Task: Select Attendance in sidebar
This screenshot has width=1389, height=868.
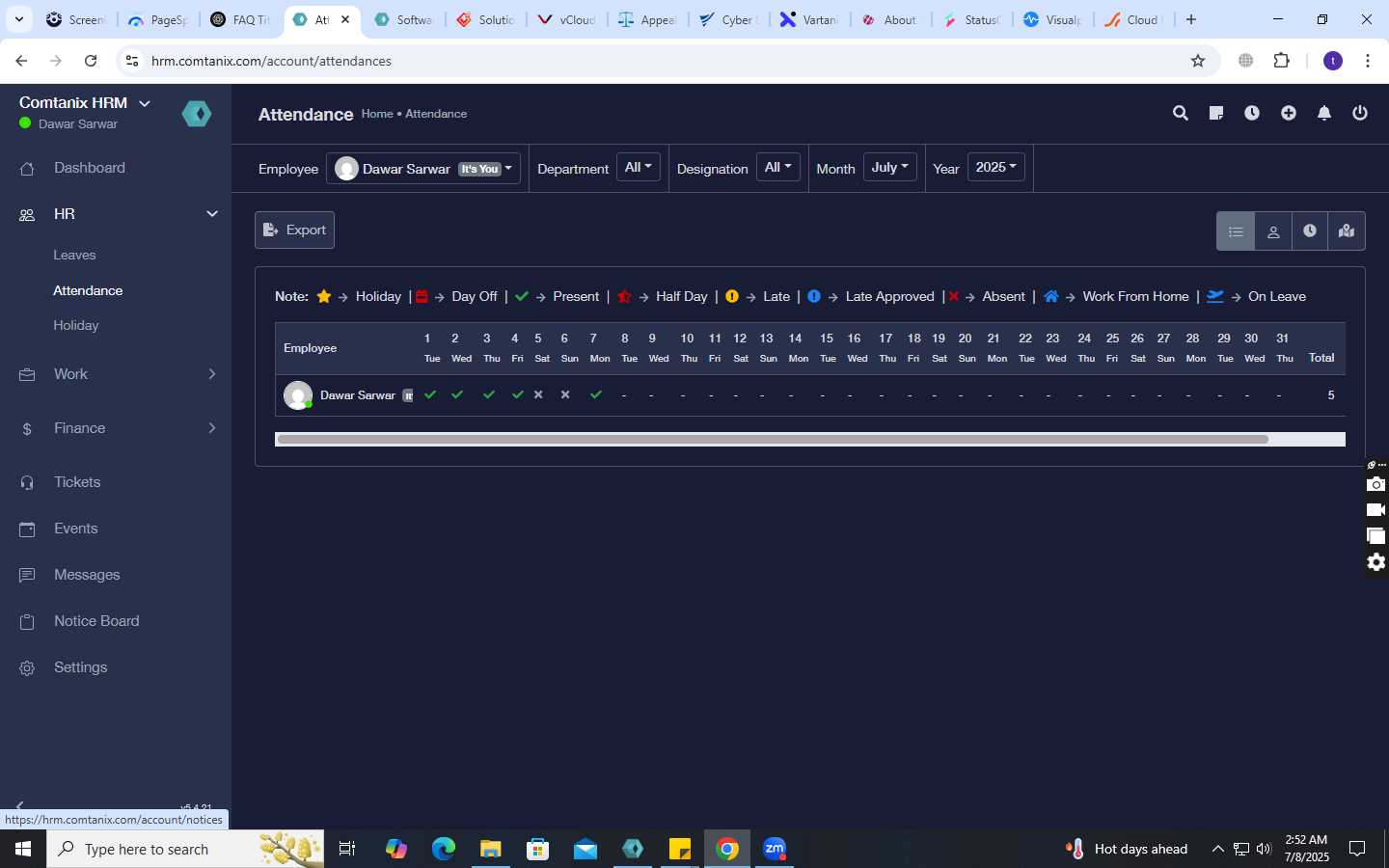Action: [88, 290]
